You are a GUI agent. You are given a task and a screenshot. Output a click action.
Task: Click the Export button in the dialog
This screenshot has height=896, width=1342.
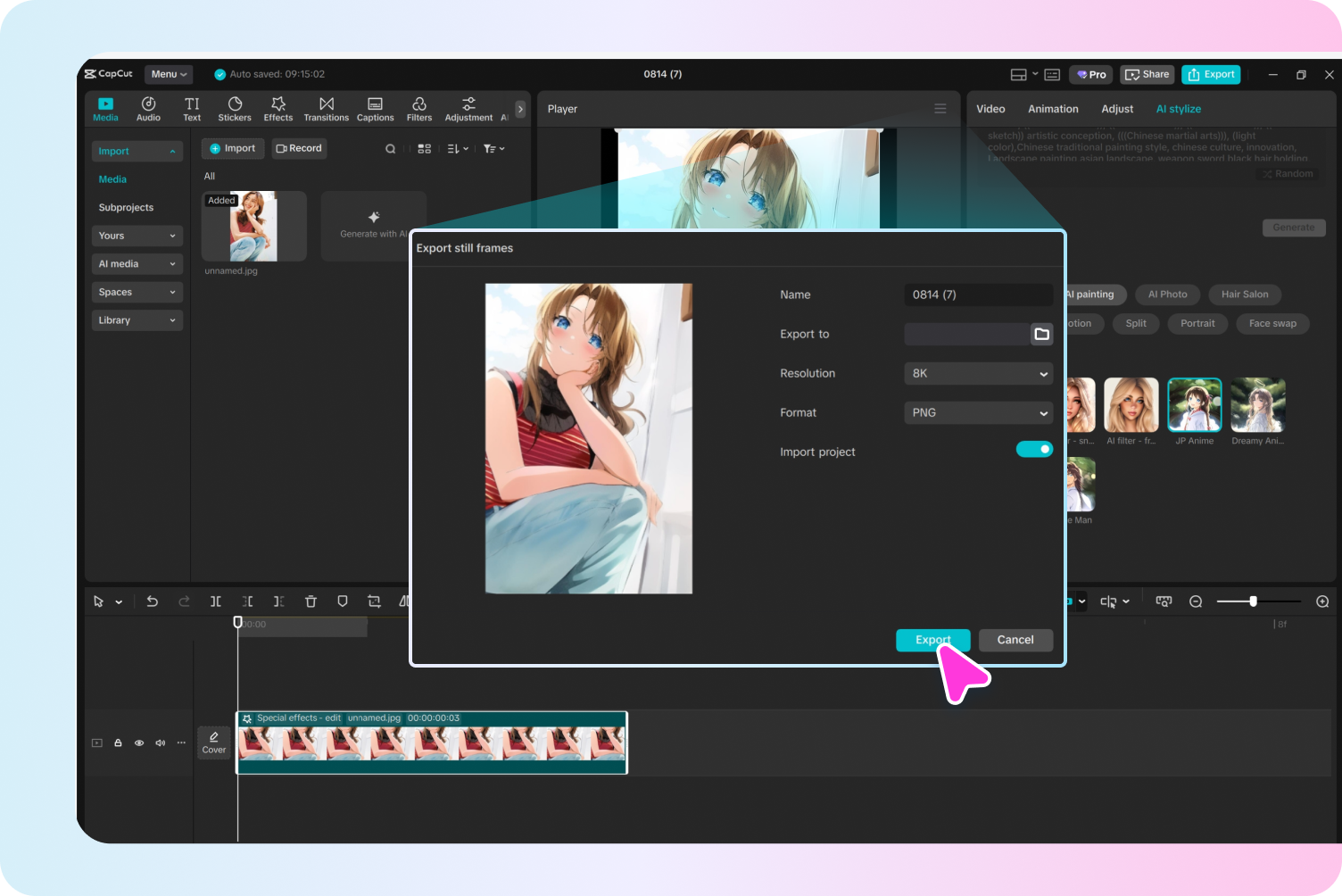(933, 640)
